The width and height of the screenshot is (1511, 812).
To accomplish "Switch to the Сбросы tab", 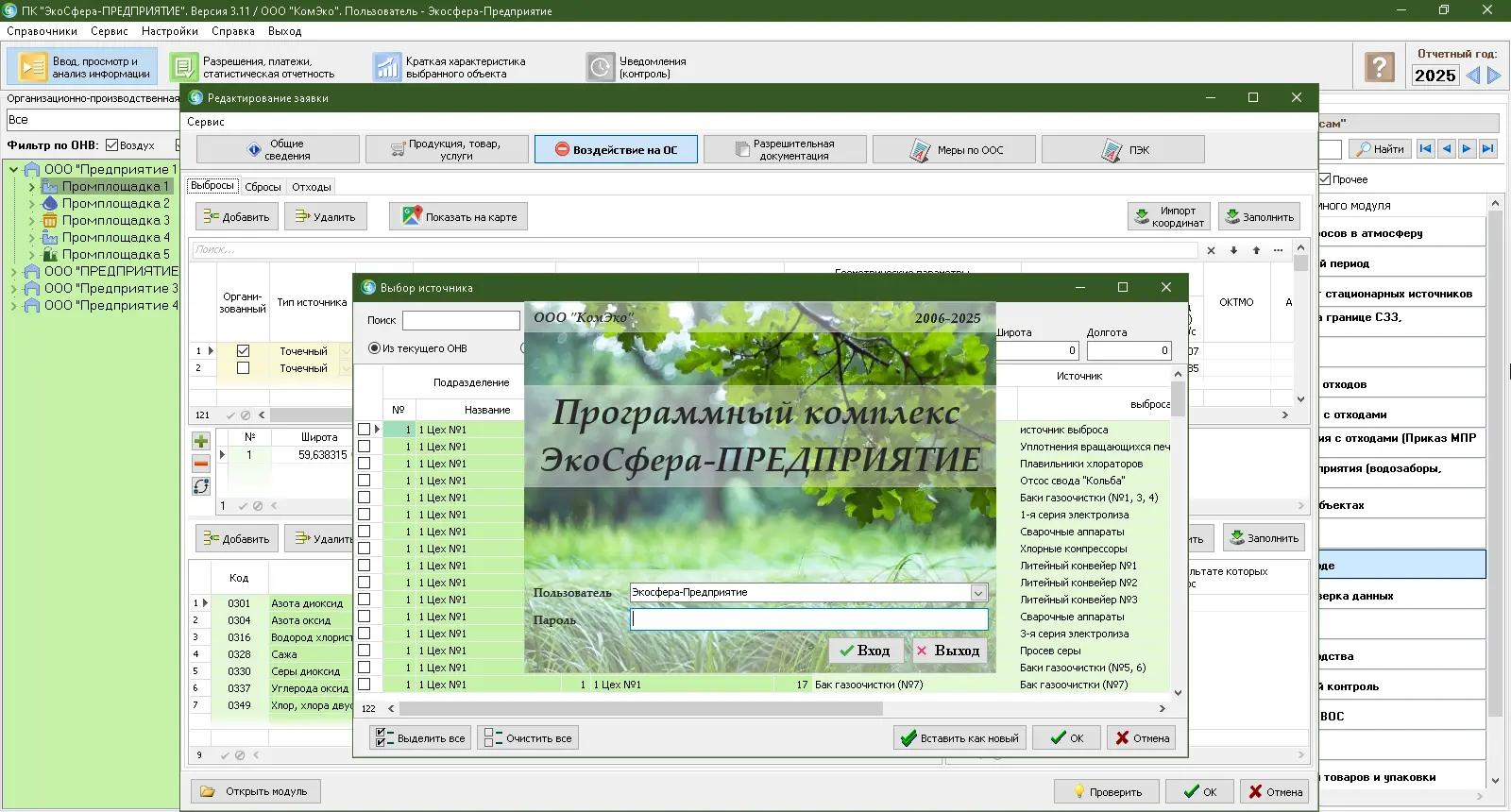I will click(x=263, y=187).
